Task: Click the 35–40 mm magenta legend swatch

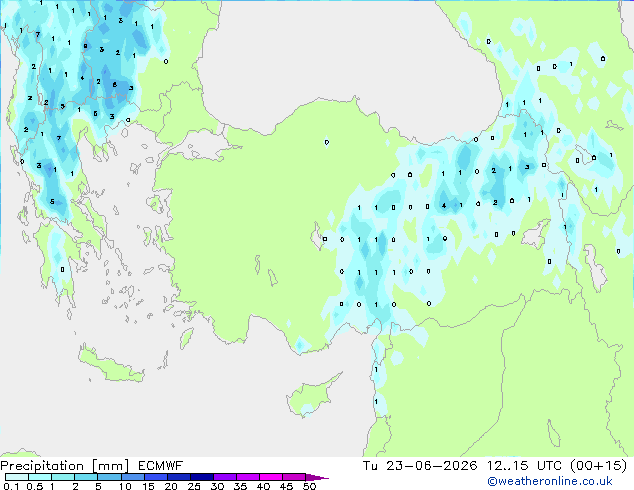Action: click(248, 477)
